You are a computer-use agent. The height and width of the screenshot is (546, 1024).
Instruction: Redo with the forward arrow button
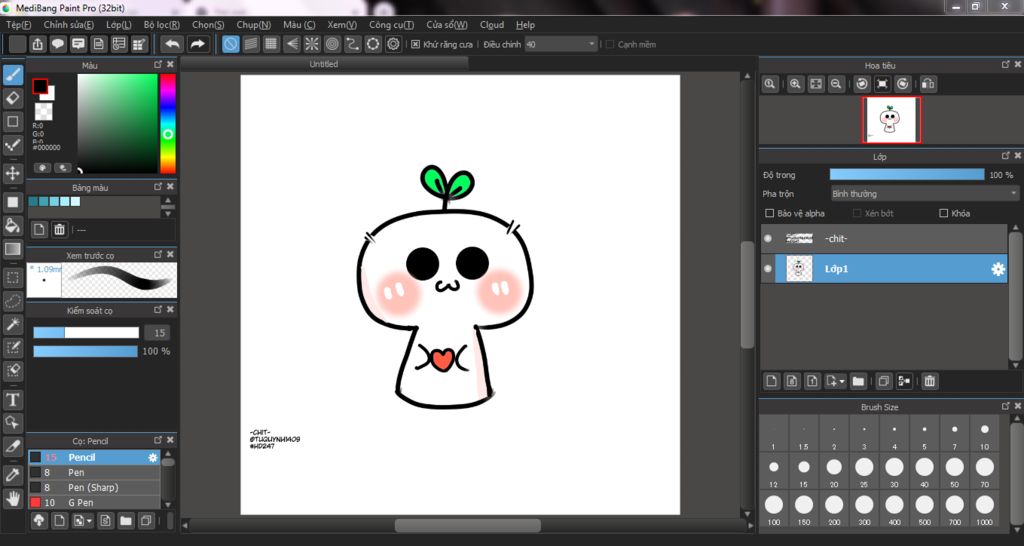coord(197,44)
